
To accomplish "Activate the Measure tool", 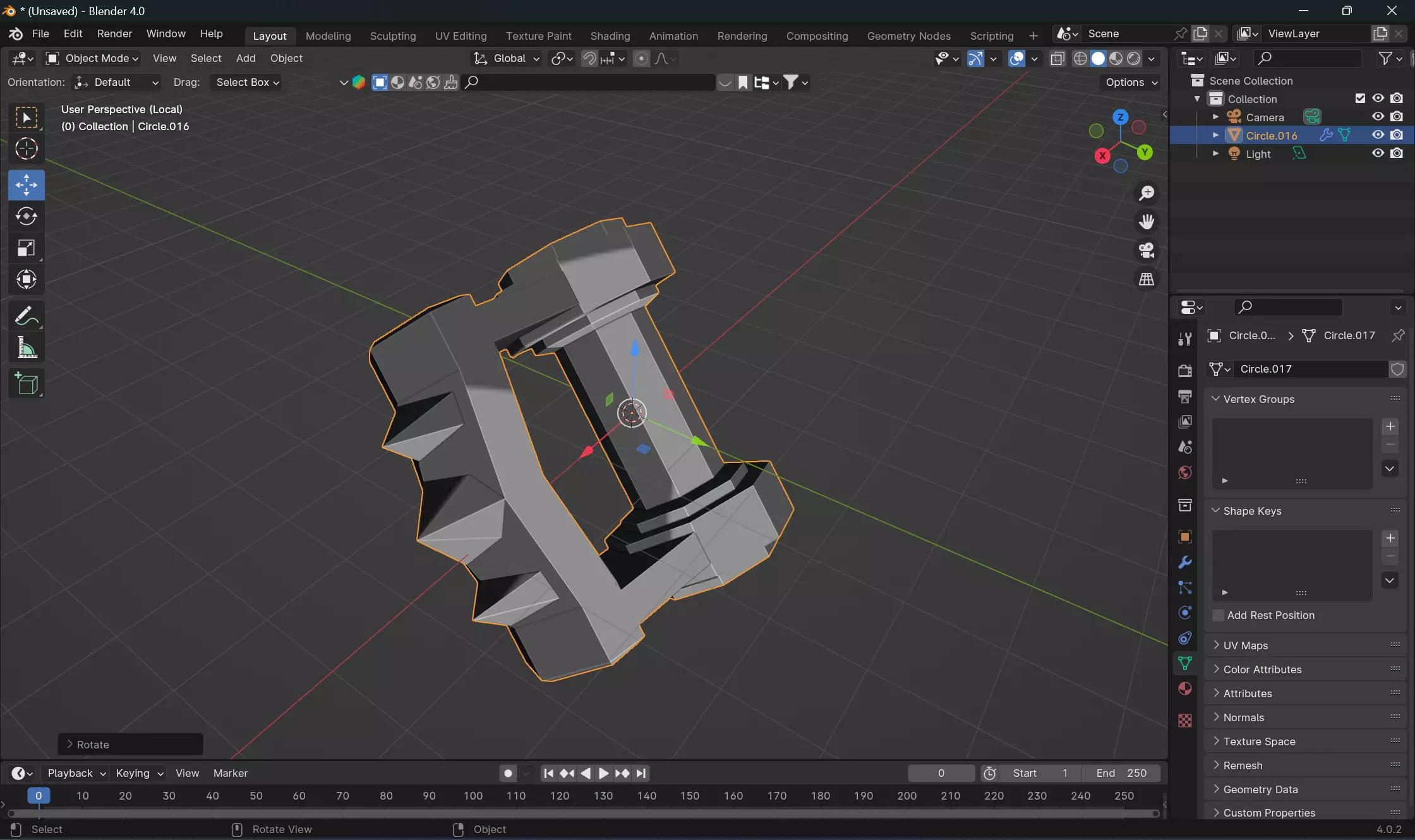I will click(x=26, y=348).
